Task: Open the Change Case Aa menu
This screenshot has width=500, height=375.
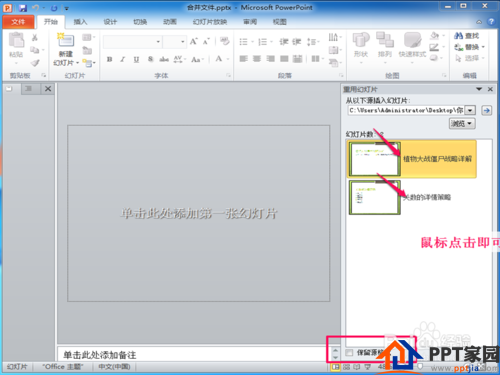Action: (197, 59)
